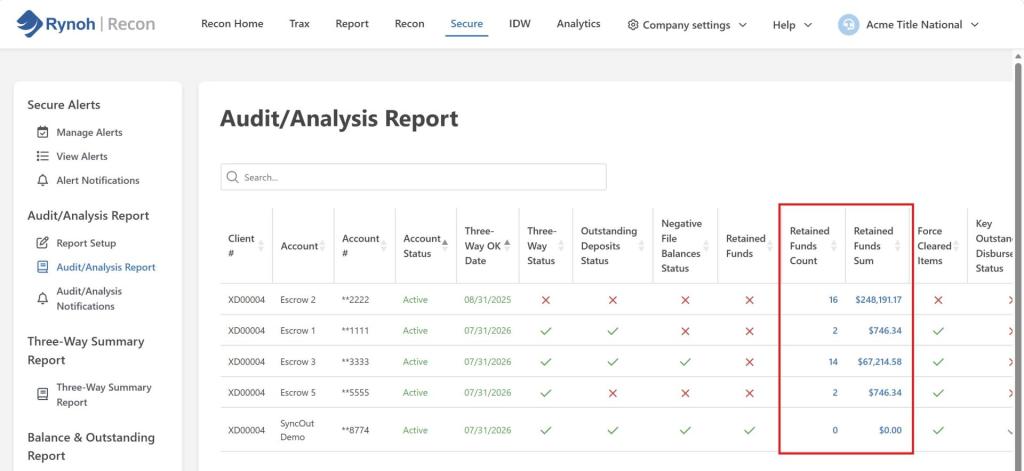Click into the Search input field
Viewport: 1024px width, 471px height.
pyautogui.click(x=413, y=177)
